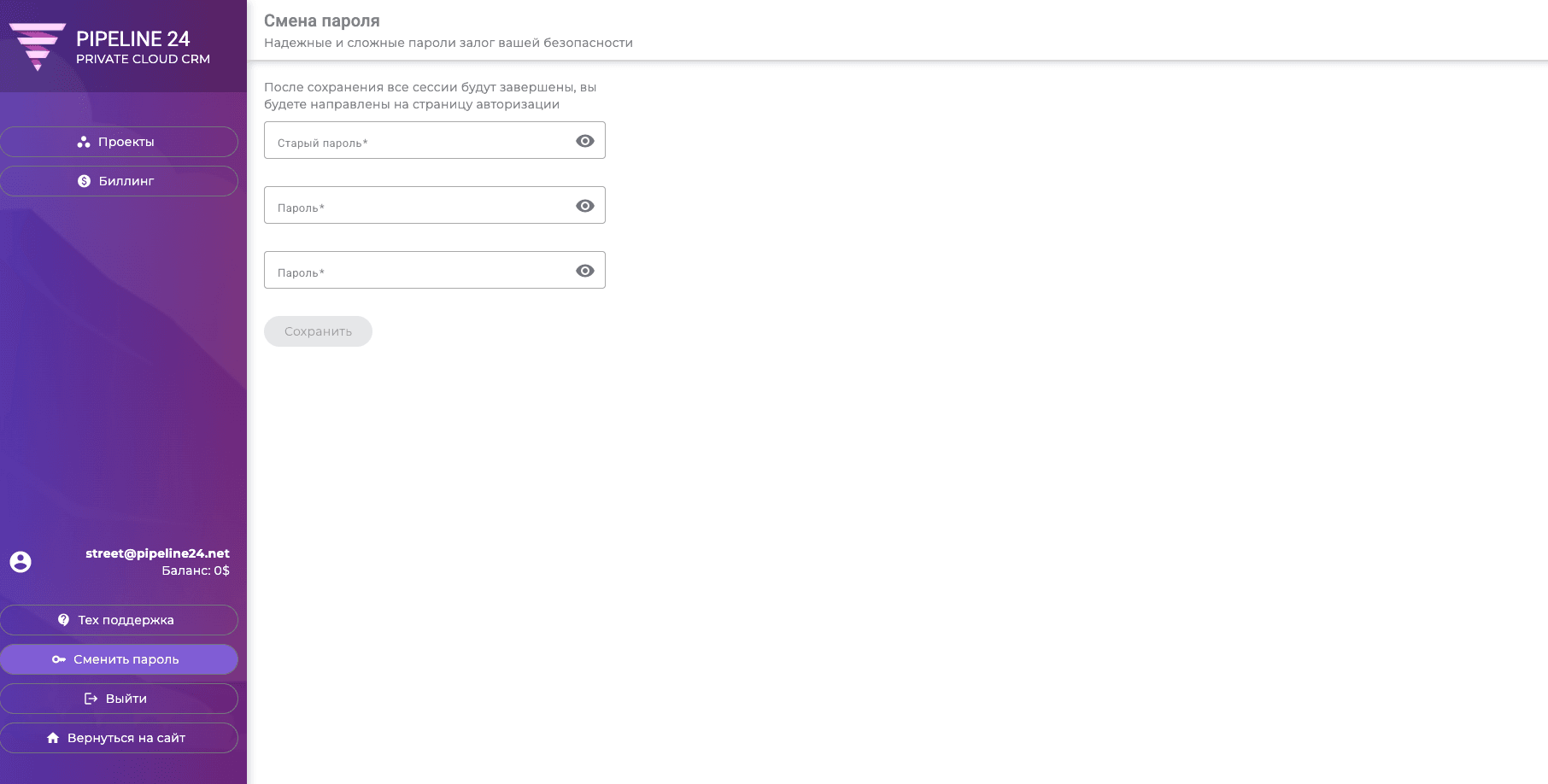
Task: Show the old password field contents
Action: coord(585,141)
